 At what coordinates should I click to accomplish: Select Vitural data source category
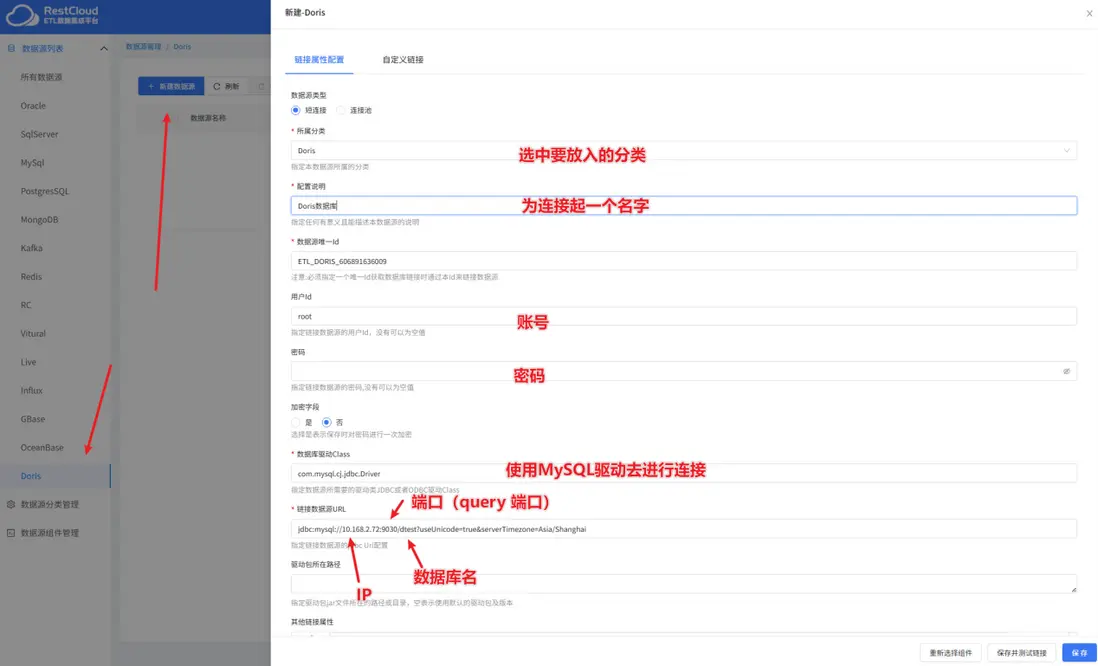pos(33,333)
